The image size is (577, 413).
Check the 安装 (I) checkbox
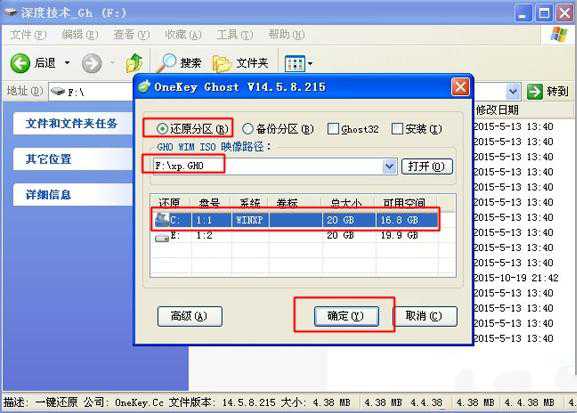coord(397,129)
